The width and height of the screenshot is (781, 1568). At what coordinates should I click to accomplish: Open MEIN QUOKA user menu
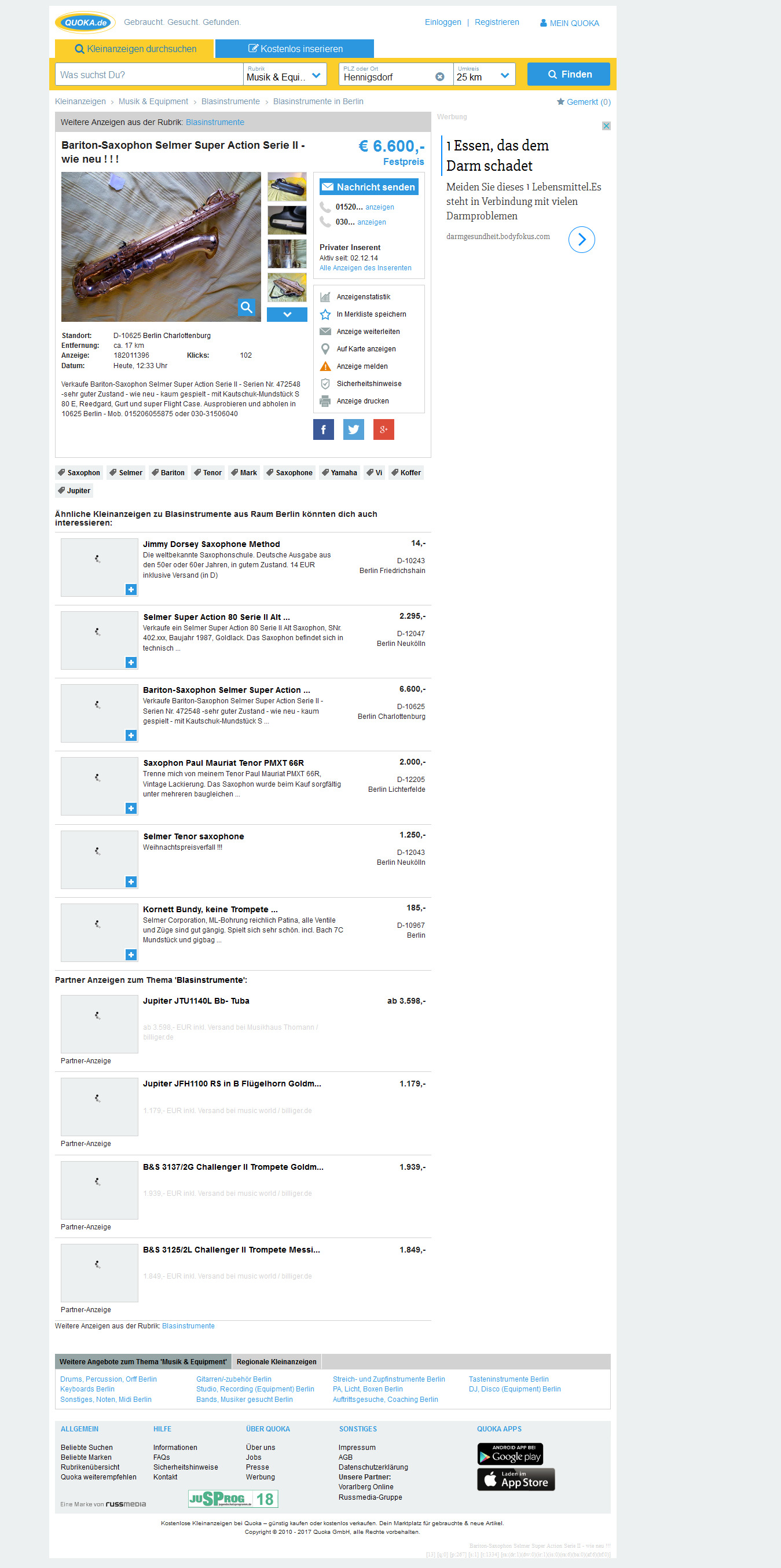click(x=569, y=23)
